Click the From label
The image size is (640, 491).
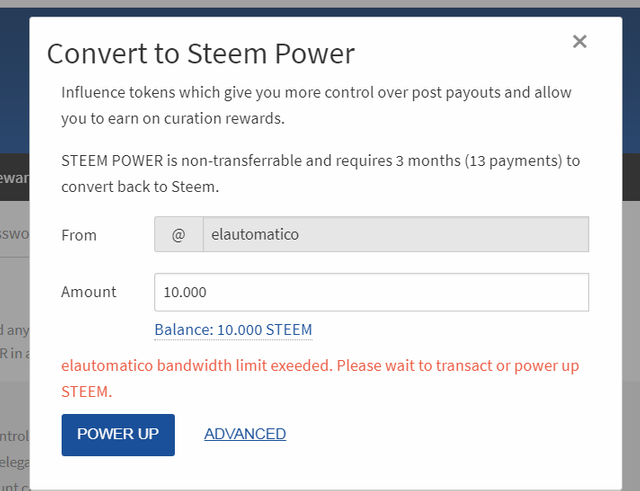(79, 235)
